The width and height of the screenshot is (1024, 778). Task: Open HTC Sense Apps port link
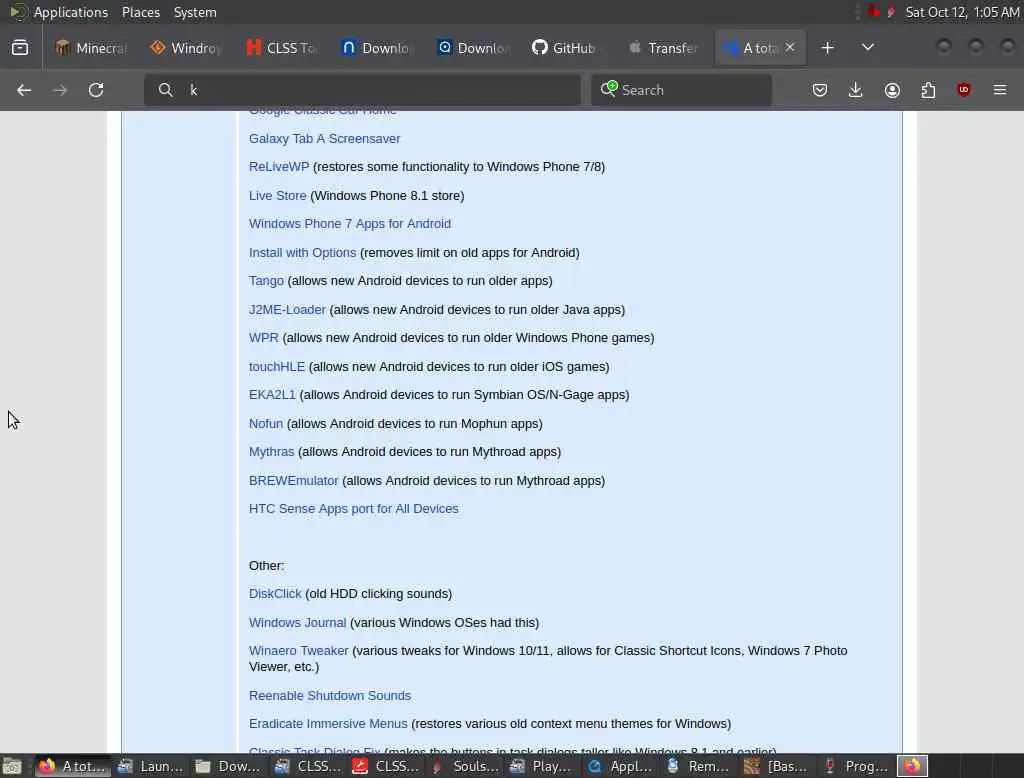click(353, 509)
